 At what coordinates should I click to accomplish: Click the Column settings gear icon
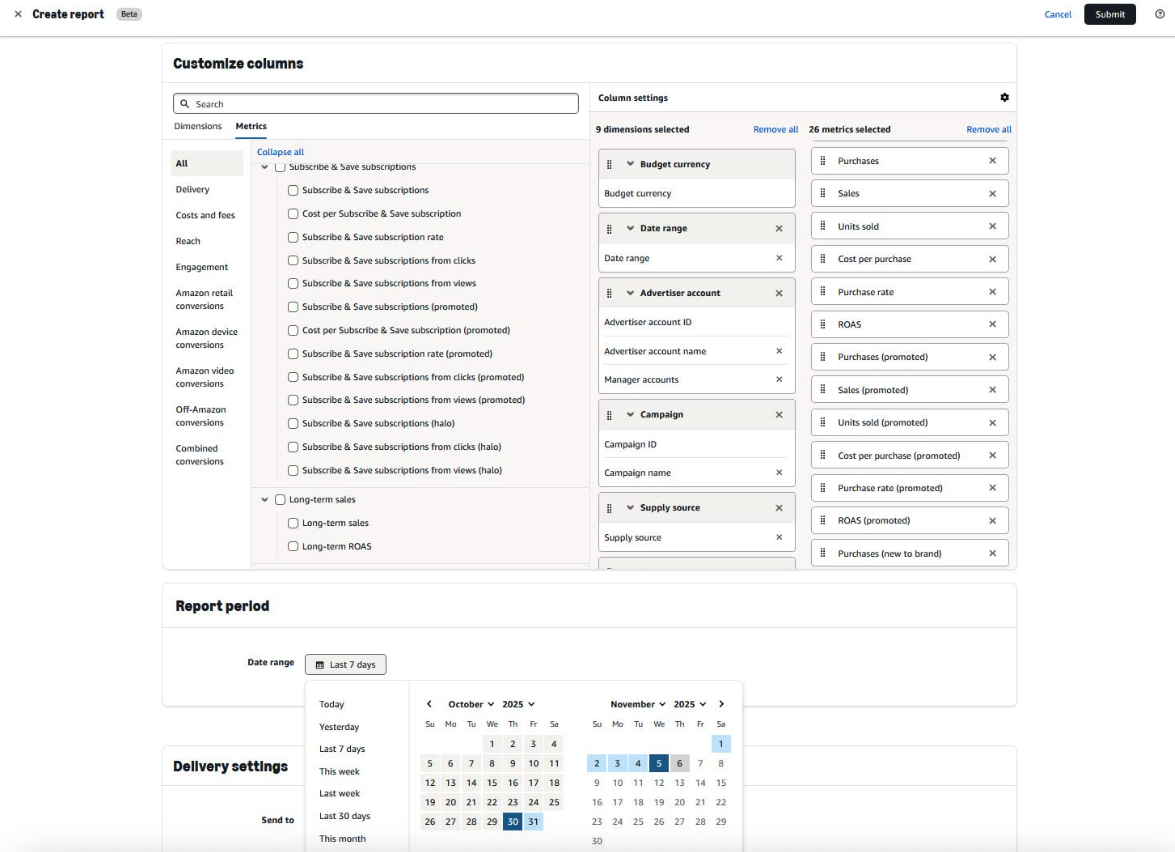(1004, 98)
